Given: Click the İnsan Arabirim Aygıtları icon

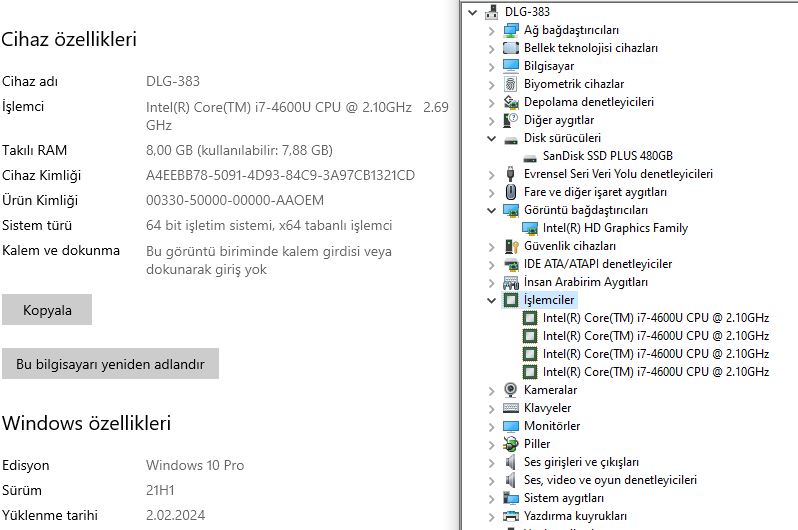Looking at the screenshot, I should pyautogui.click(x=510, y=282).
